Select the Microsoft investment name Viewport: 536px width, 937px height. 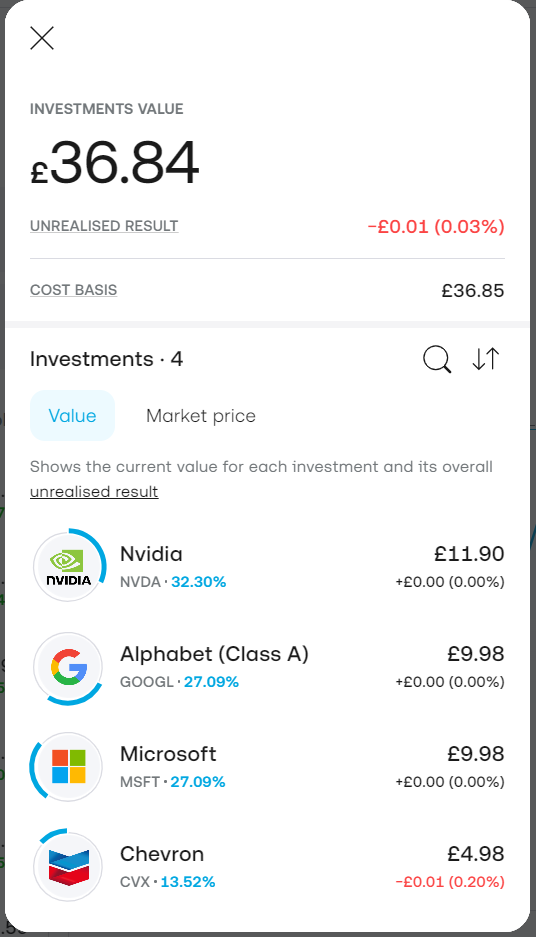click(168, 754)
